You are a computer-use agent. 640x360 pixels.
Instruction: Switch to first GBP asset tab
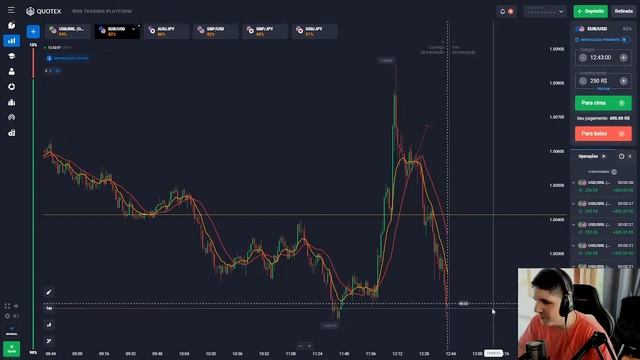tap(216, 31)
